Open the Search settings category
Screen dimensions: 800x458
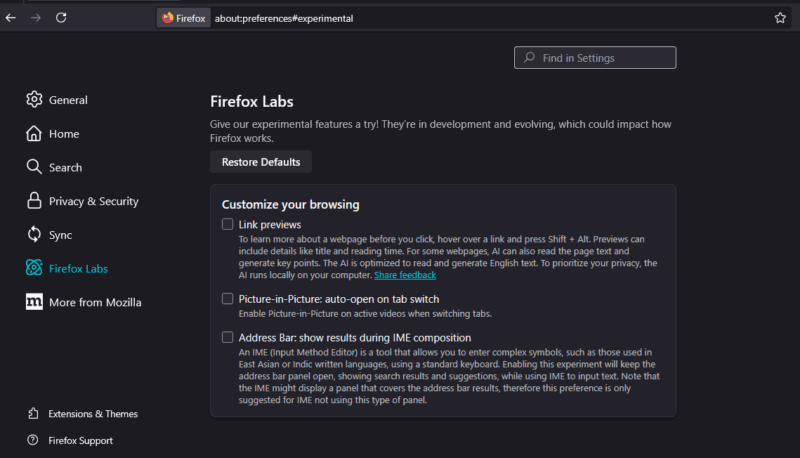(65, 167)
